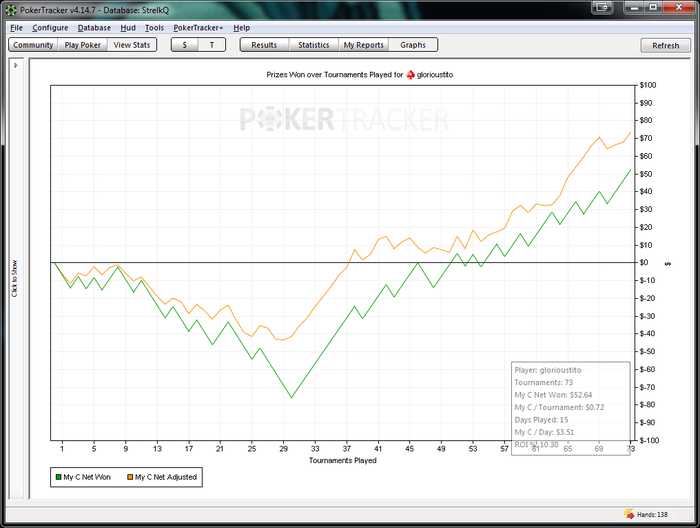Screen dimensions: 700x528
Task: Click the orange My C Net Adjusted legend swatch
Action: (x=130, y=477)
